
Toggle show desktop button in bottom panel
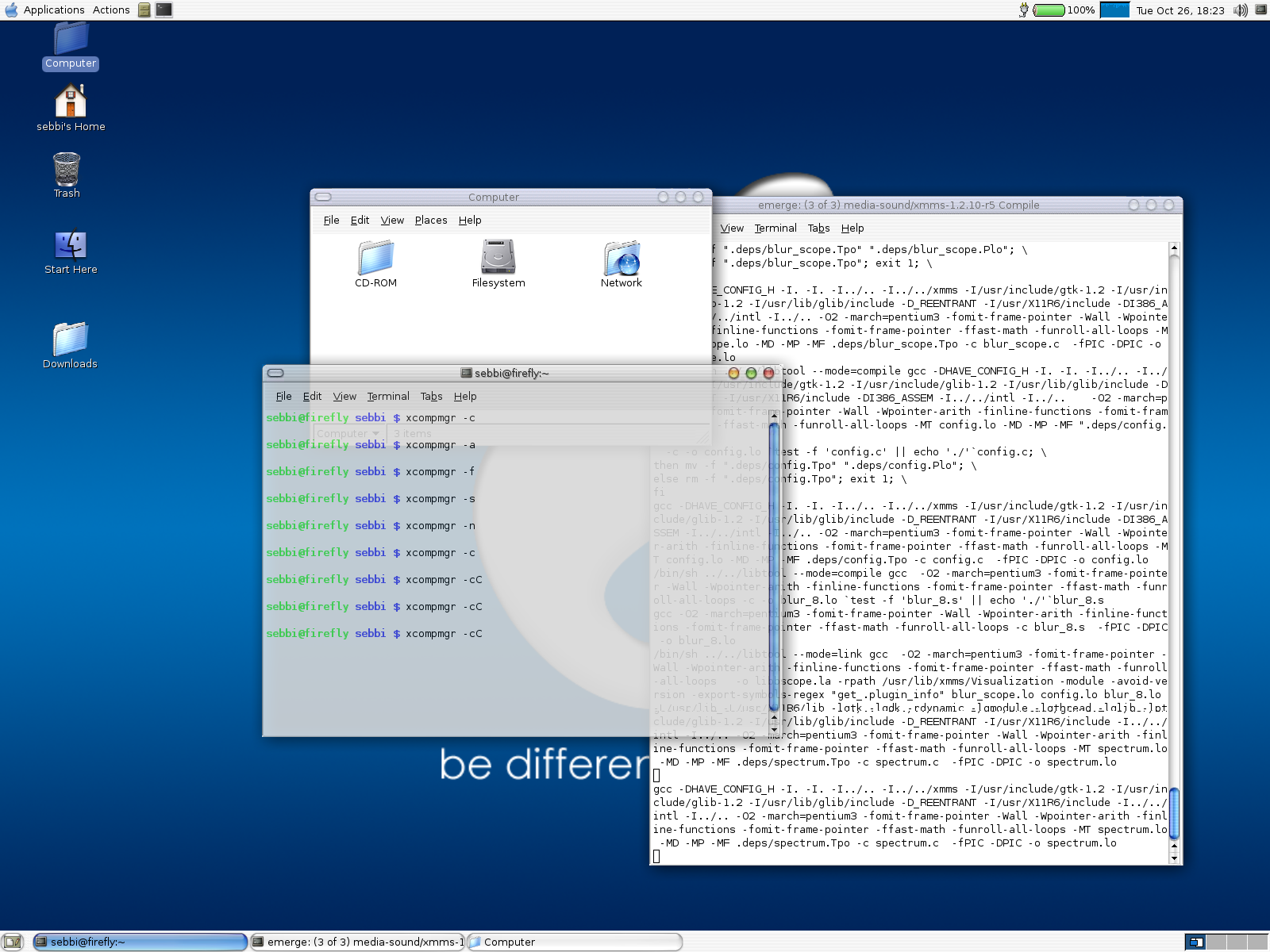tap(13, 942)
